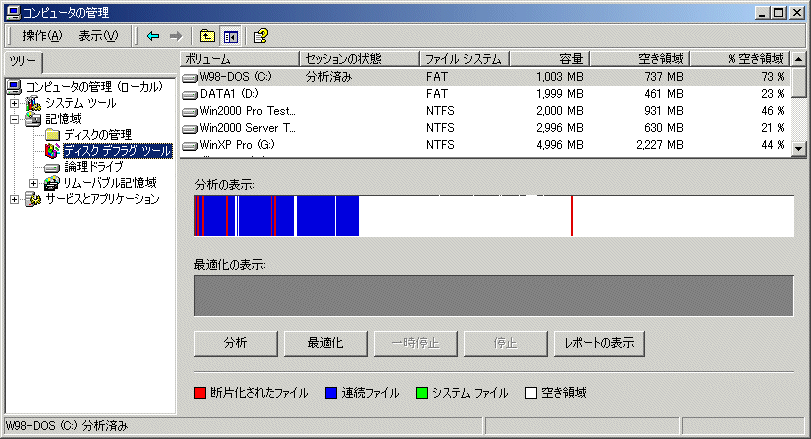The width and height of the screenshot is (811, 439).
Task: Click the 分析 button
Action: [x=235, y=343]
